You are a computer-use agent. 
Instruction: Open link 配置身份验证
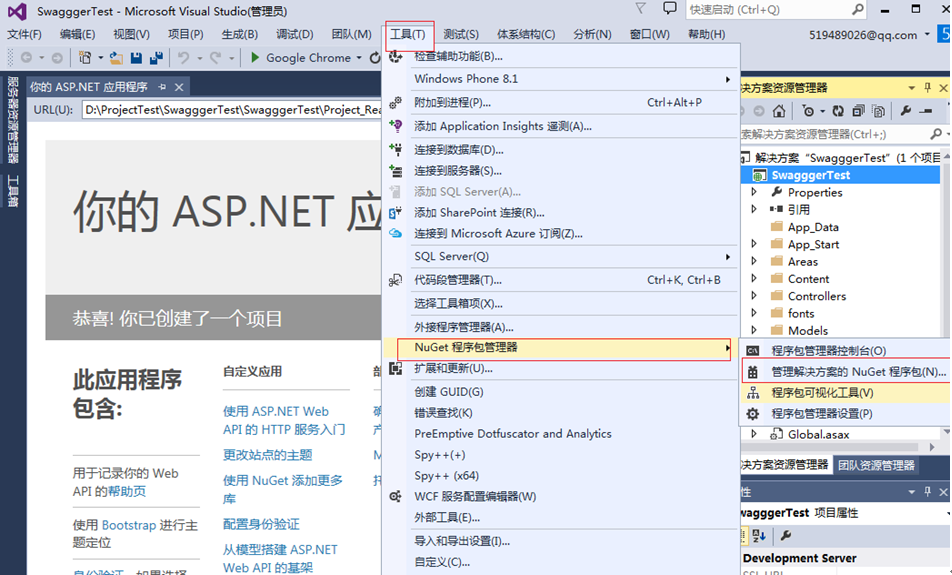(261, 524)
